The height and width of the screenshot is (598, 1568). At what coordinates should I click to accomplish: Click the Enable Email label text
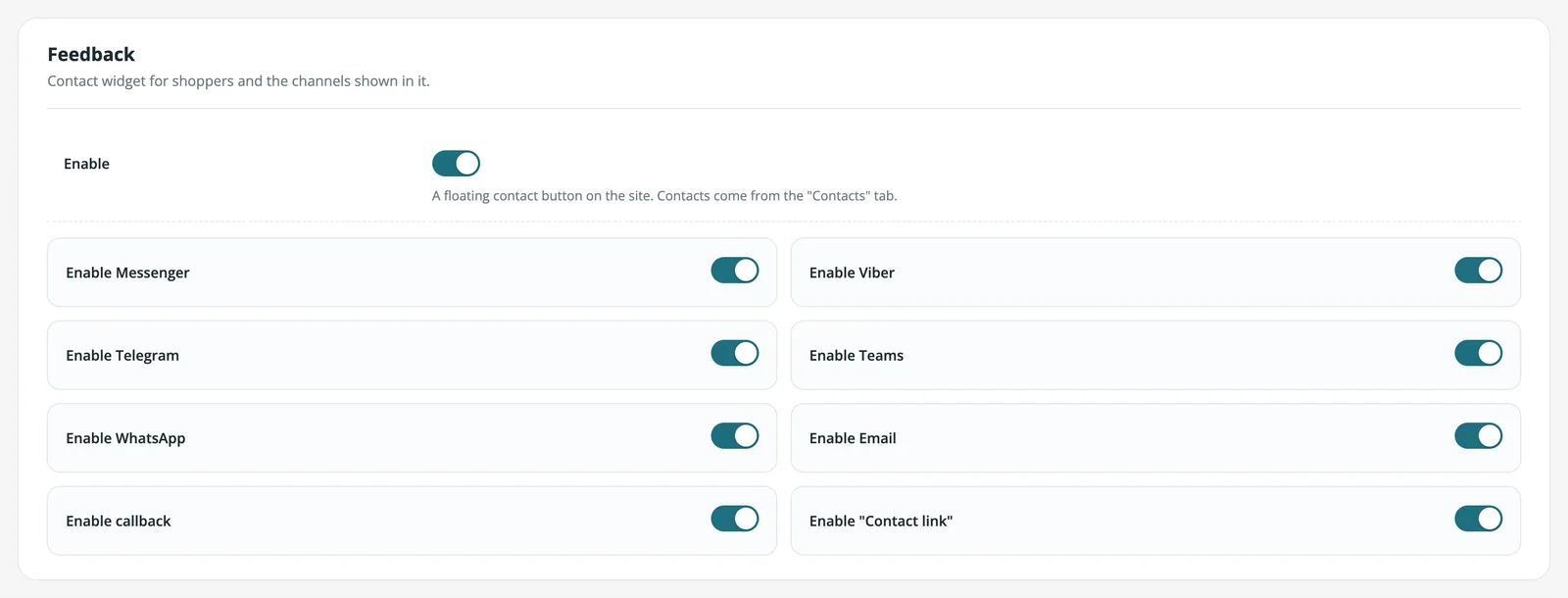click(853, 438)
